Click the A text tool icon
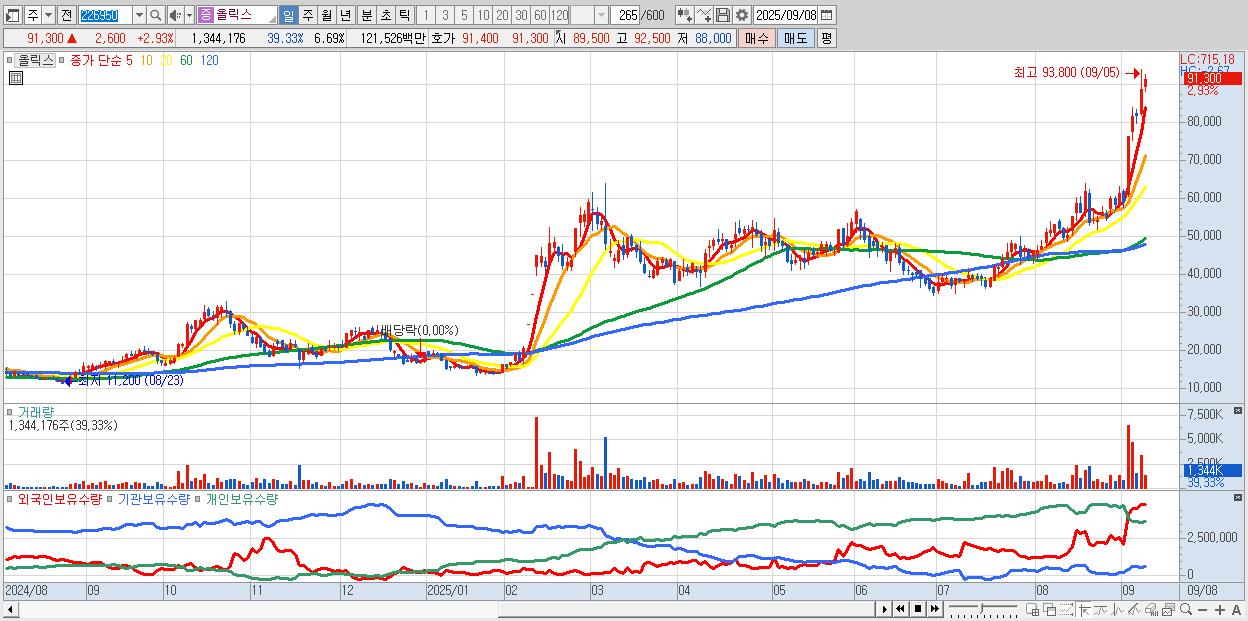The image size is (1248, 621). click(x=1237, y=609)
